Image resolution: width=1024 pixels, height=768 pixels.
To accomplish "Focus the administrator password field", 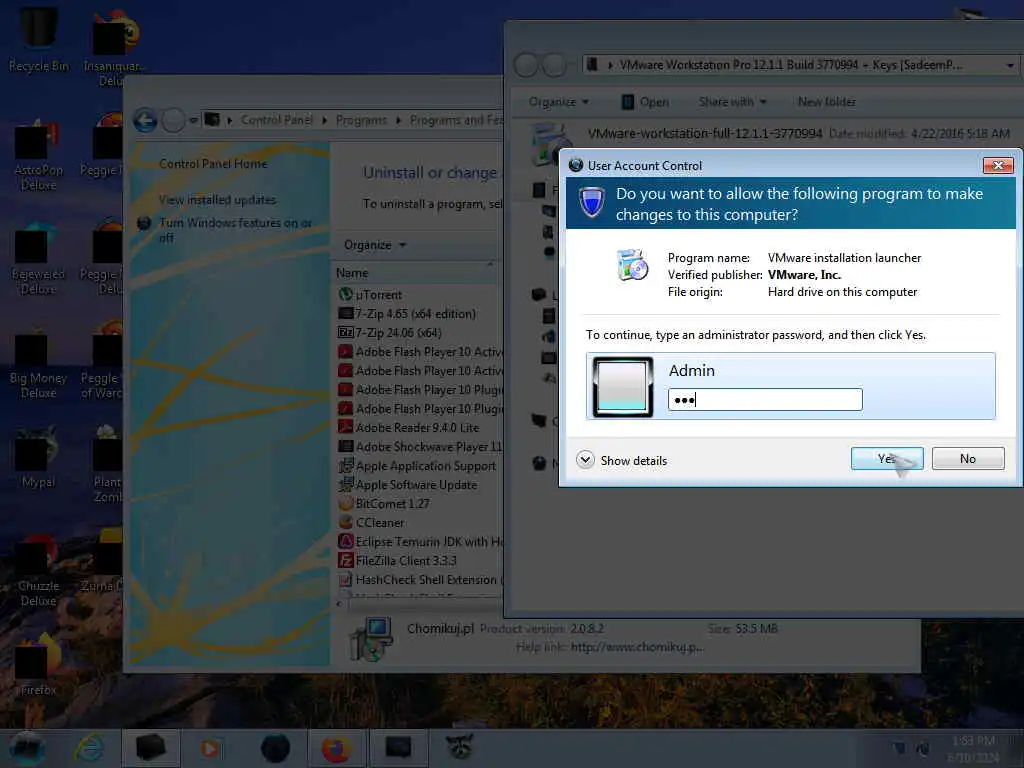I will point(765,400).
